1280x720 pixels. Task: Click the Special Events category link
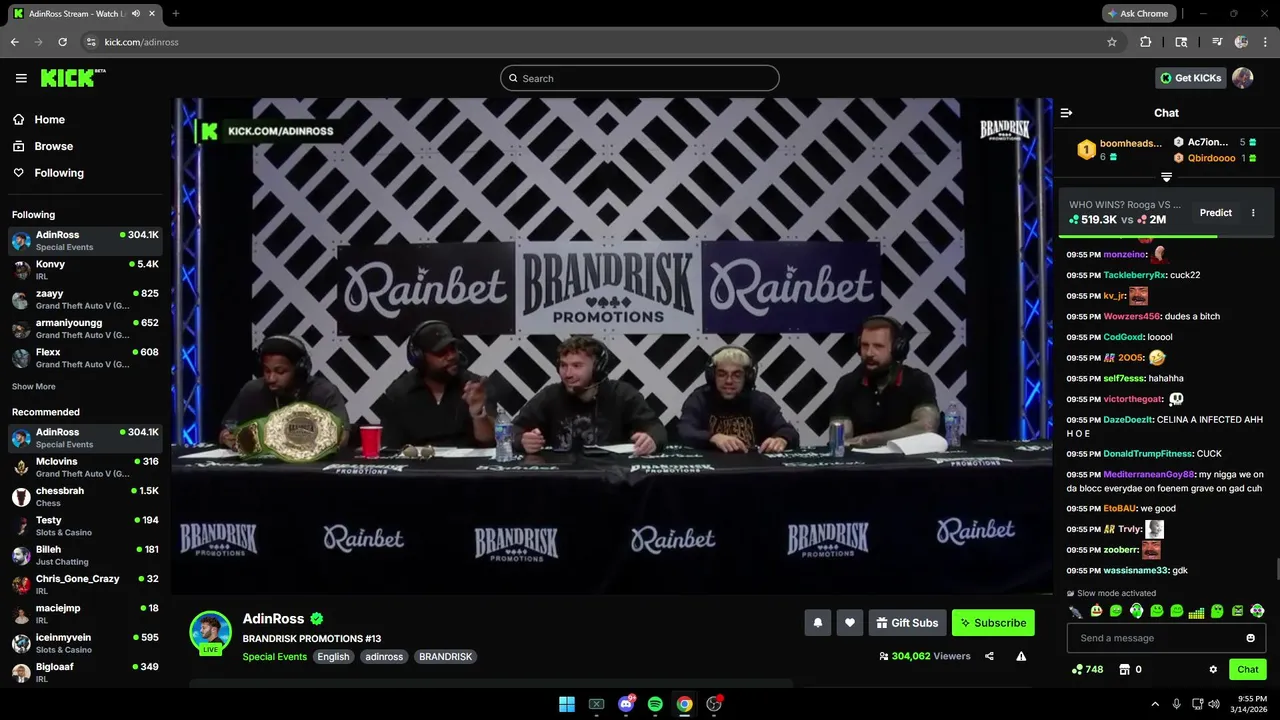274,657
